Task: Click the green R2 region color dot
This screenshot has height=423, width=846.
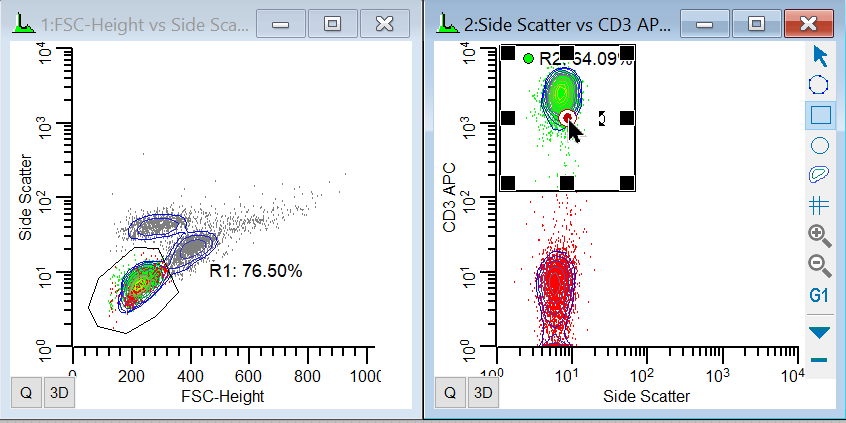Action: coord(528,59)
